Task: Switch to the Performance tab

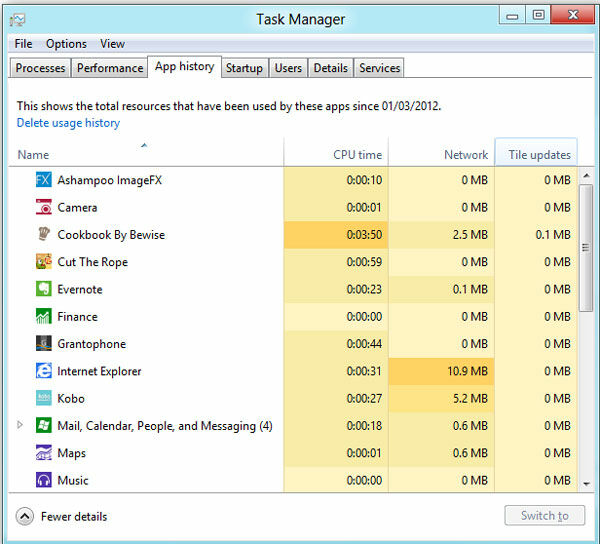Action: coord(110,68)
